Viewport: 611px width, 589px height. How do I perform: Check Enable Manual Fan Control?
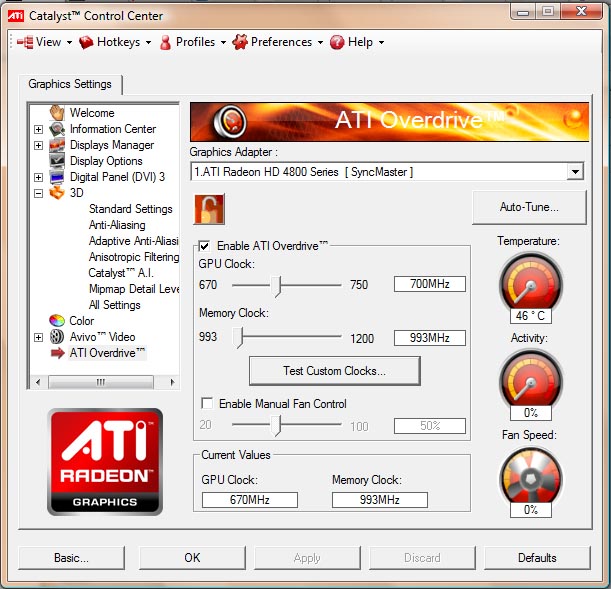point(207,404)
